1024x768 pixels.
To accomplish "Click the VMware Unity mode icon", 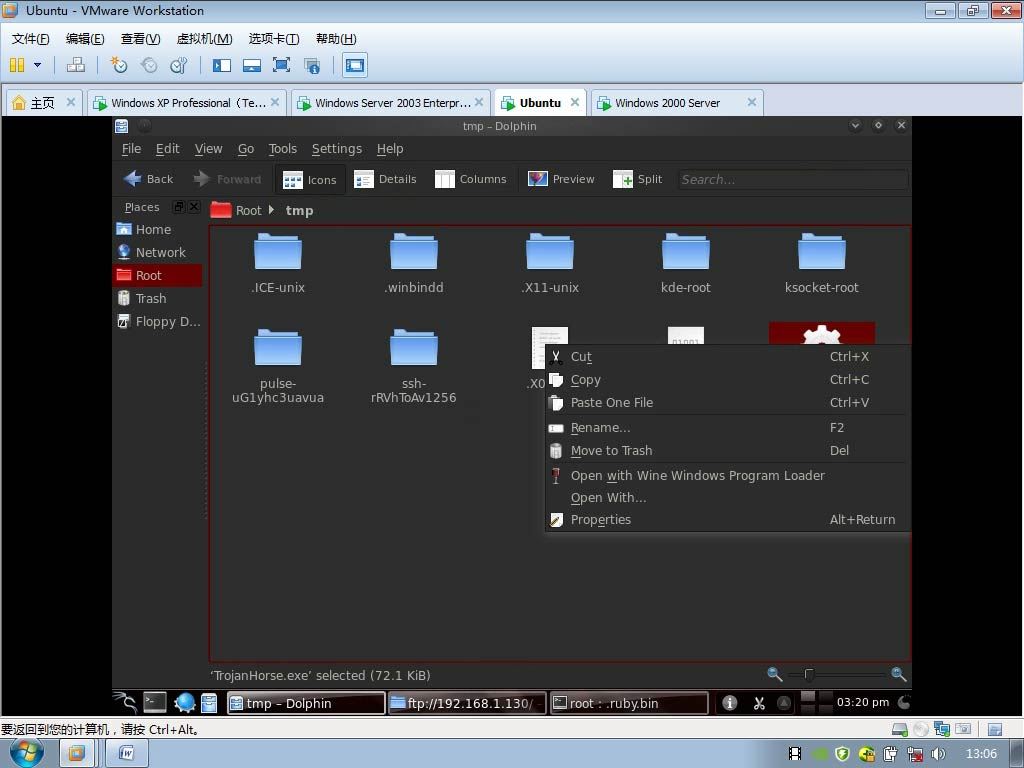I will tap(312, 65).
